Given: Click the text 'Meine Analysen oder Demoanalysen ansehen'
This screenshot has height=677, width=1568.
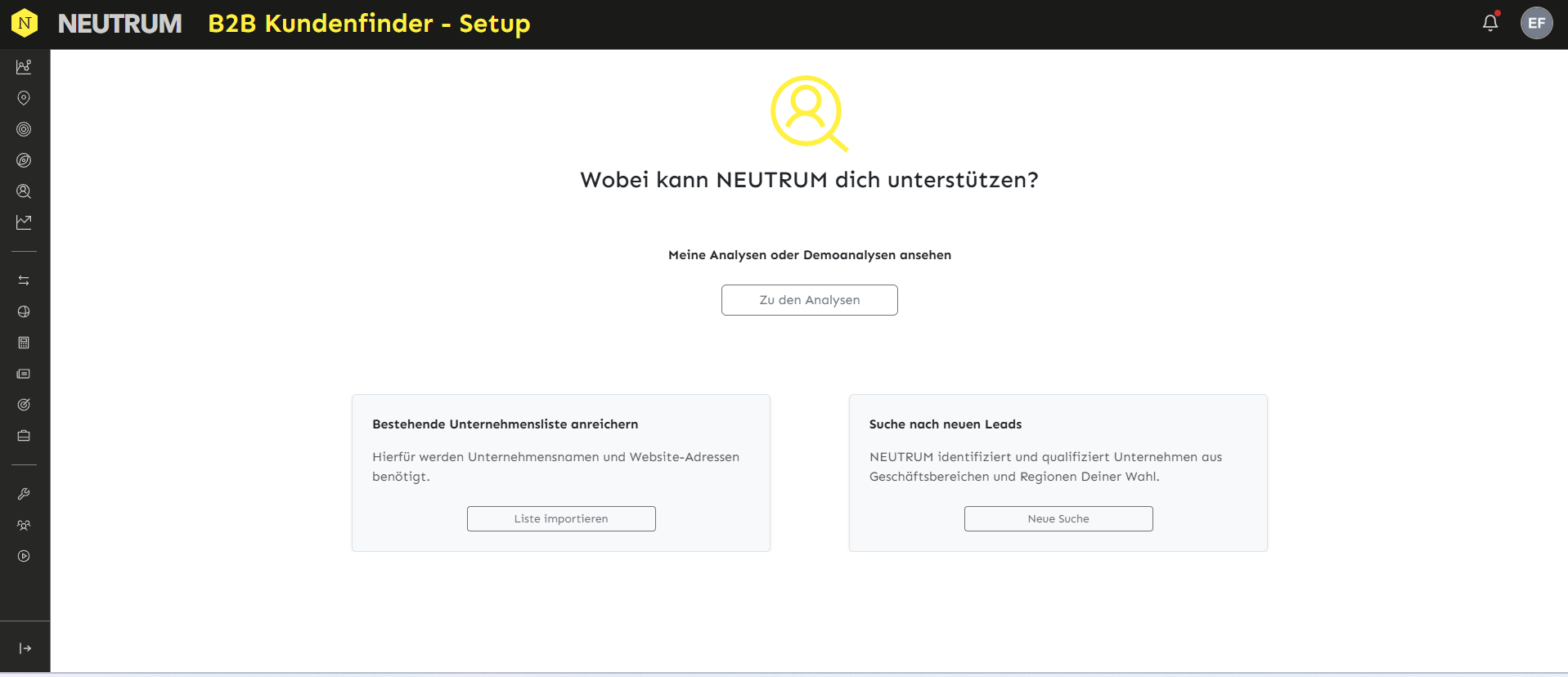Looking at the screenshot, I should tap(809, 255).
